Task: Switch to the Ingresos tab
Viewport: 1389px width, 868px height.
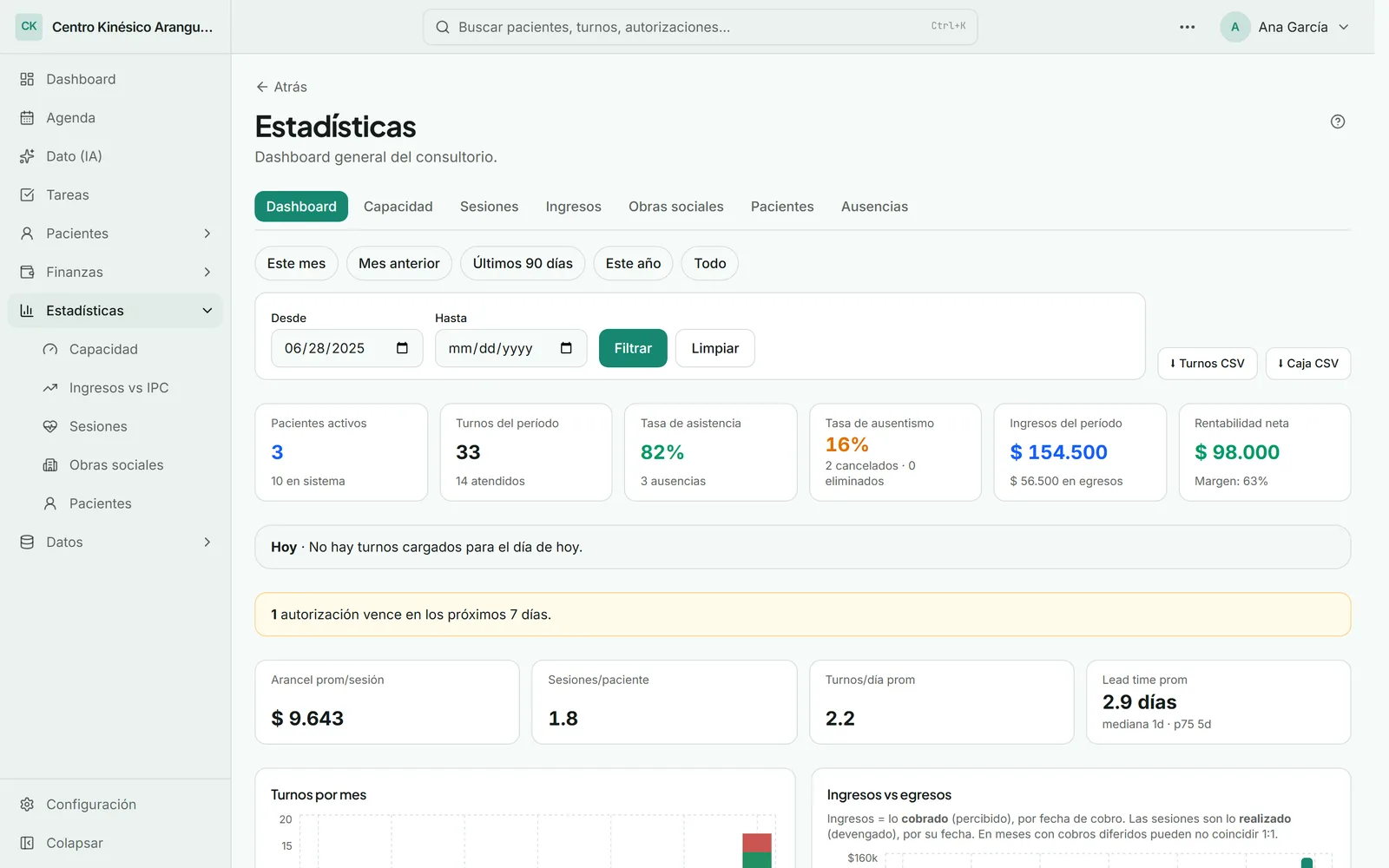Action: point(573,207)
